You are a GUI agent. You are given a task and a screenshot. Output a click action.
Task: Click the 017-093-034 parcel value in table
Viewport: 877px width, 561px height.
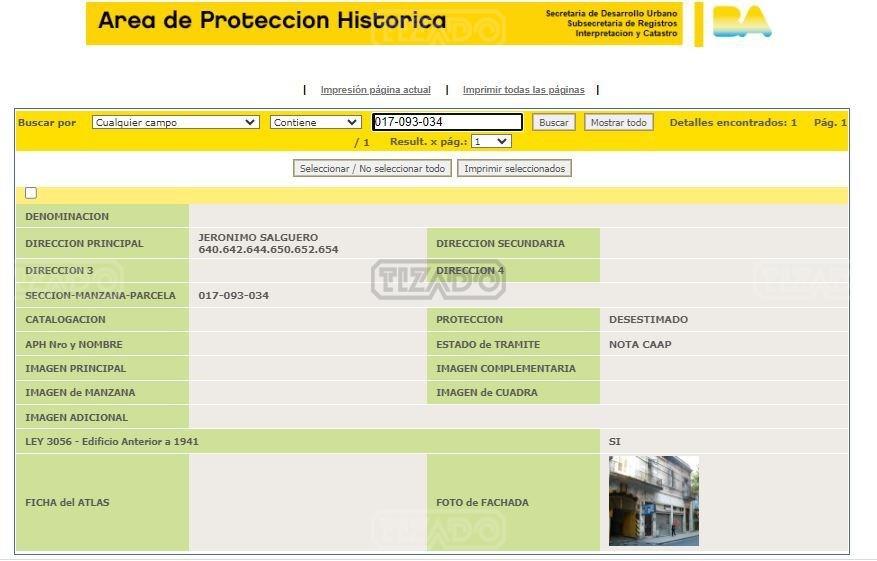tap(233, 296)
